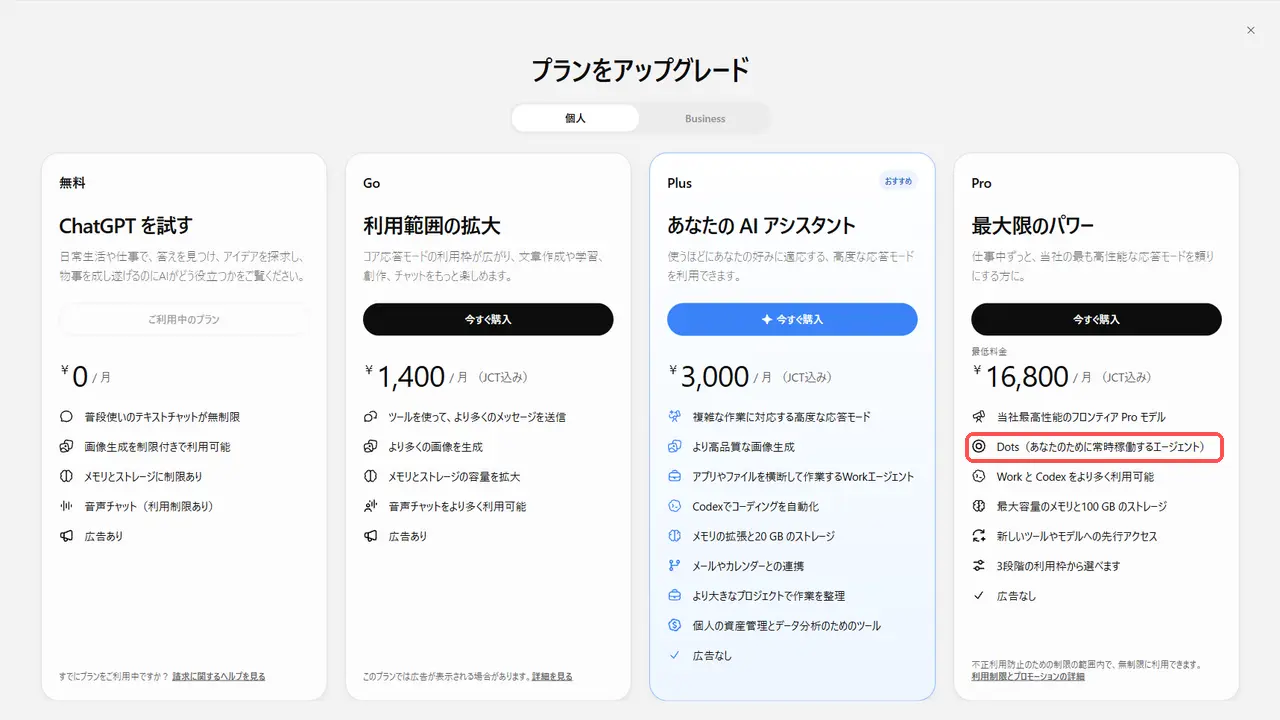Open the 利用制限とプロモーションの詳細 link
1280x720 pixels.
coord(1028,677)
